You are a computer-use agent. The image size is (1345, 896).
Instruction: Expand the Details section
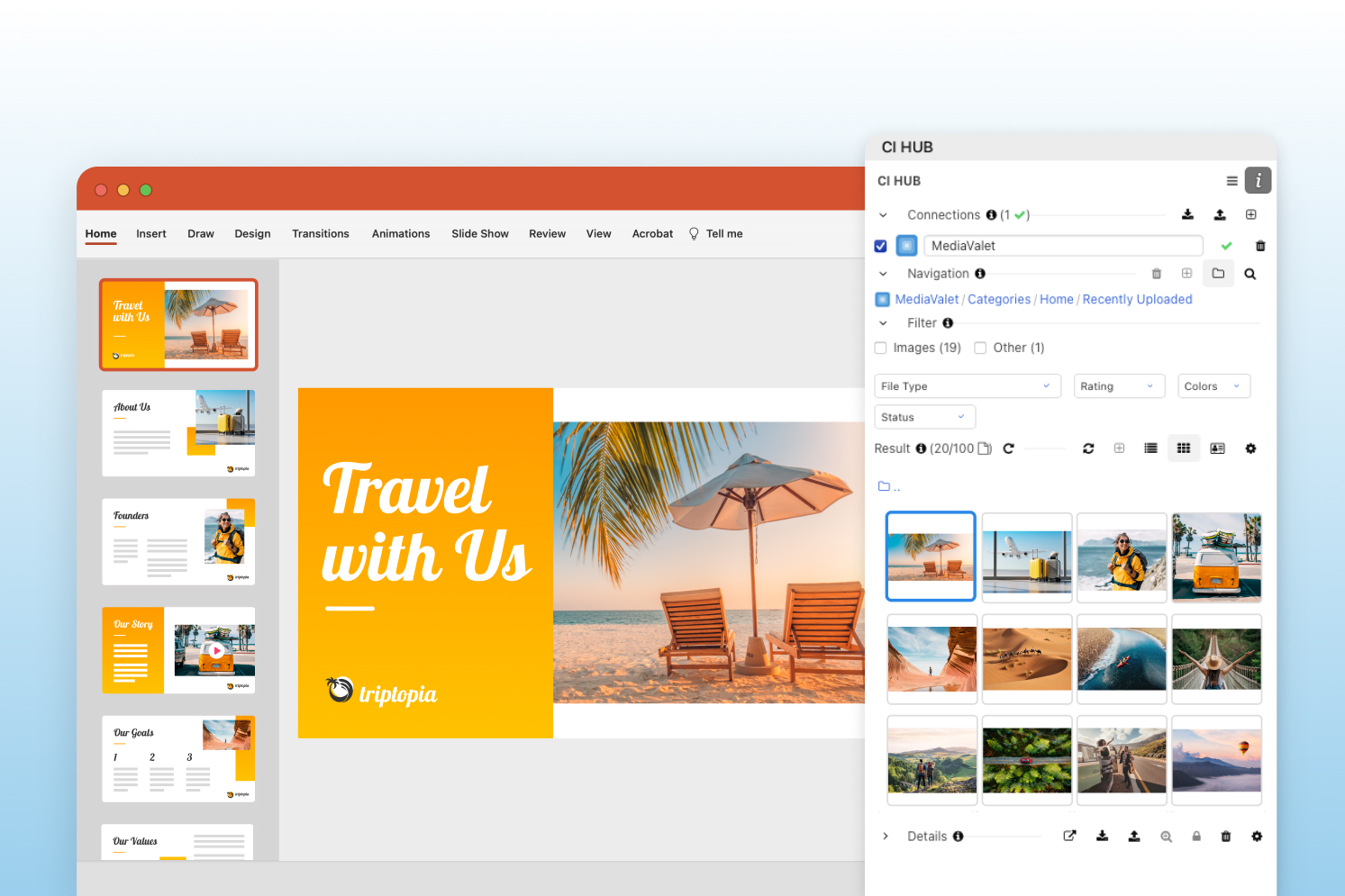point(886,836)
